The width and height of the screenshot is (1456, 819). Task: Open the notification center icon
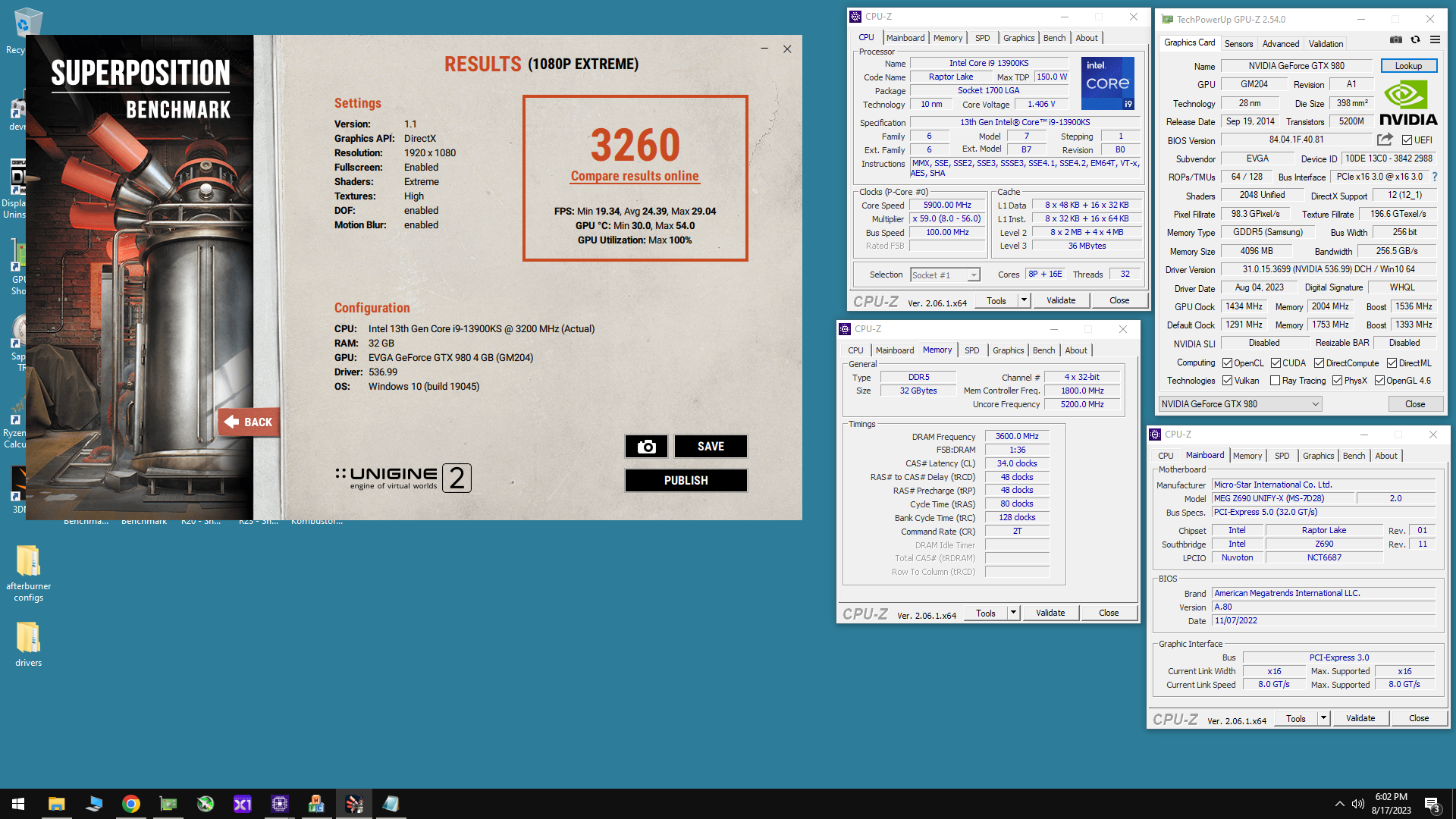point(1432,804)
